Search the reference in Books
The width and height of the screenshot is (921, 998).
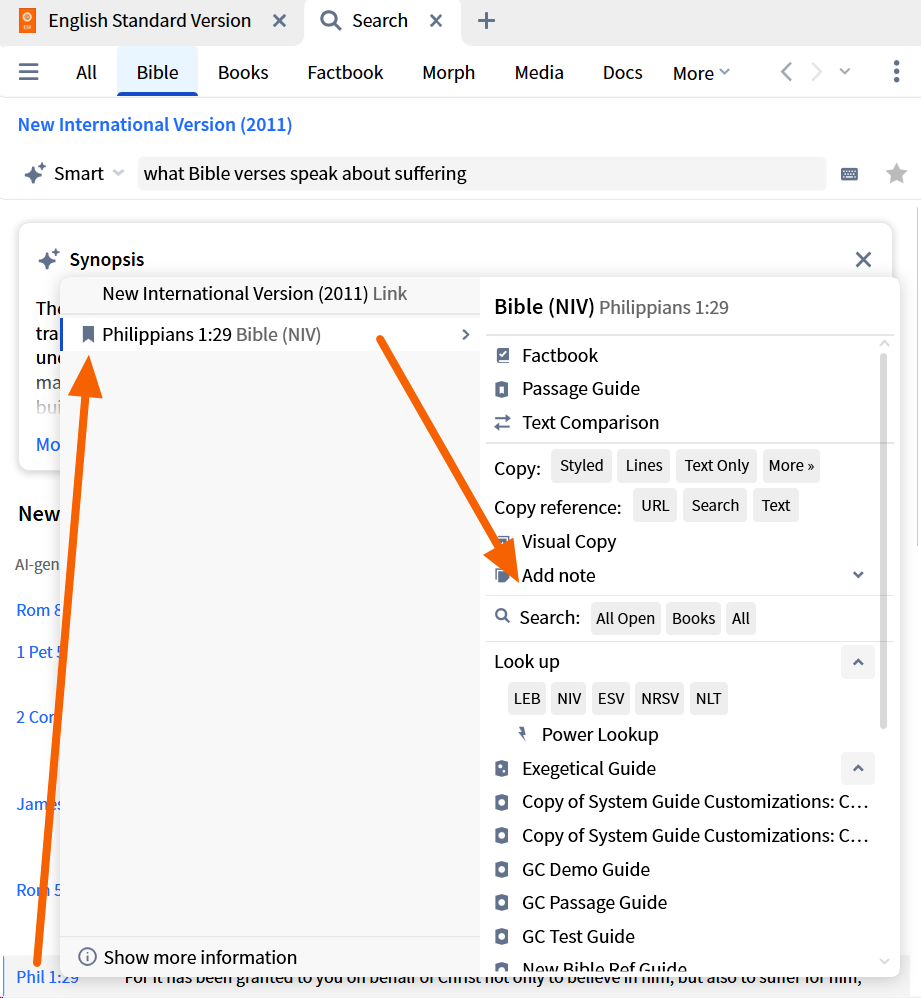click(x=694, y=619)
